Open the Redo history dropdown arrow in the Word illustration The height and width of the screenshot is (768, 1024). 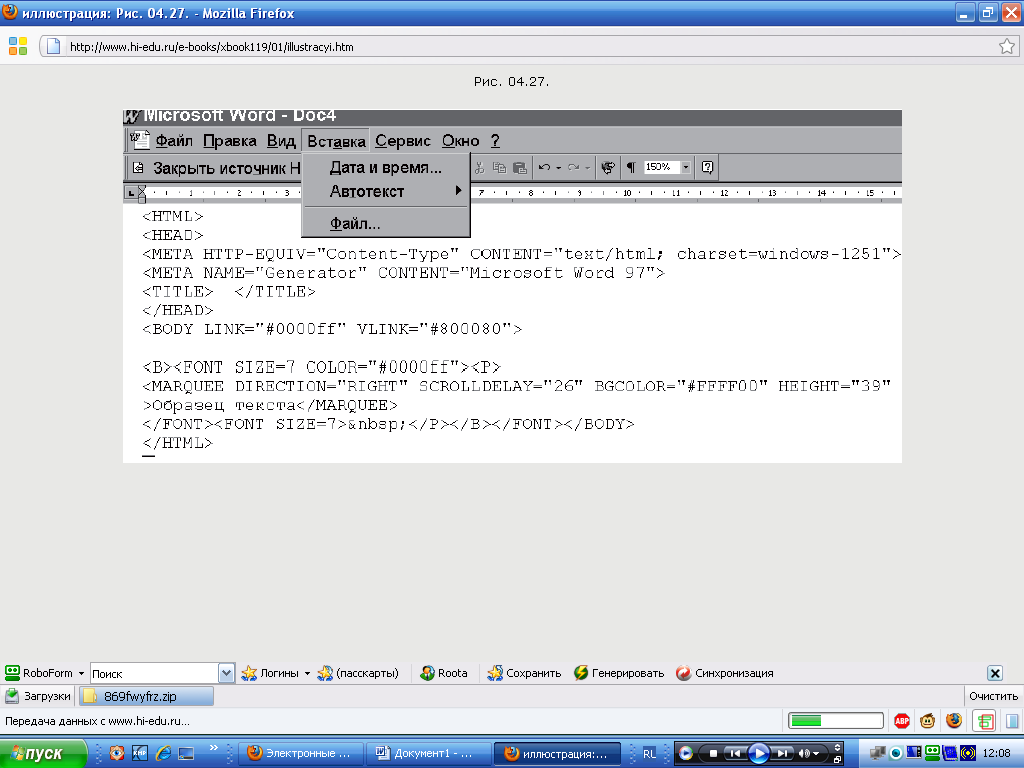pos(588,168)
